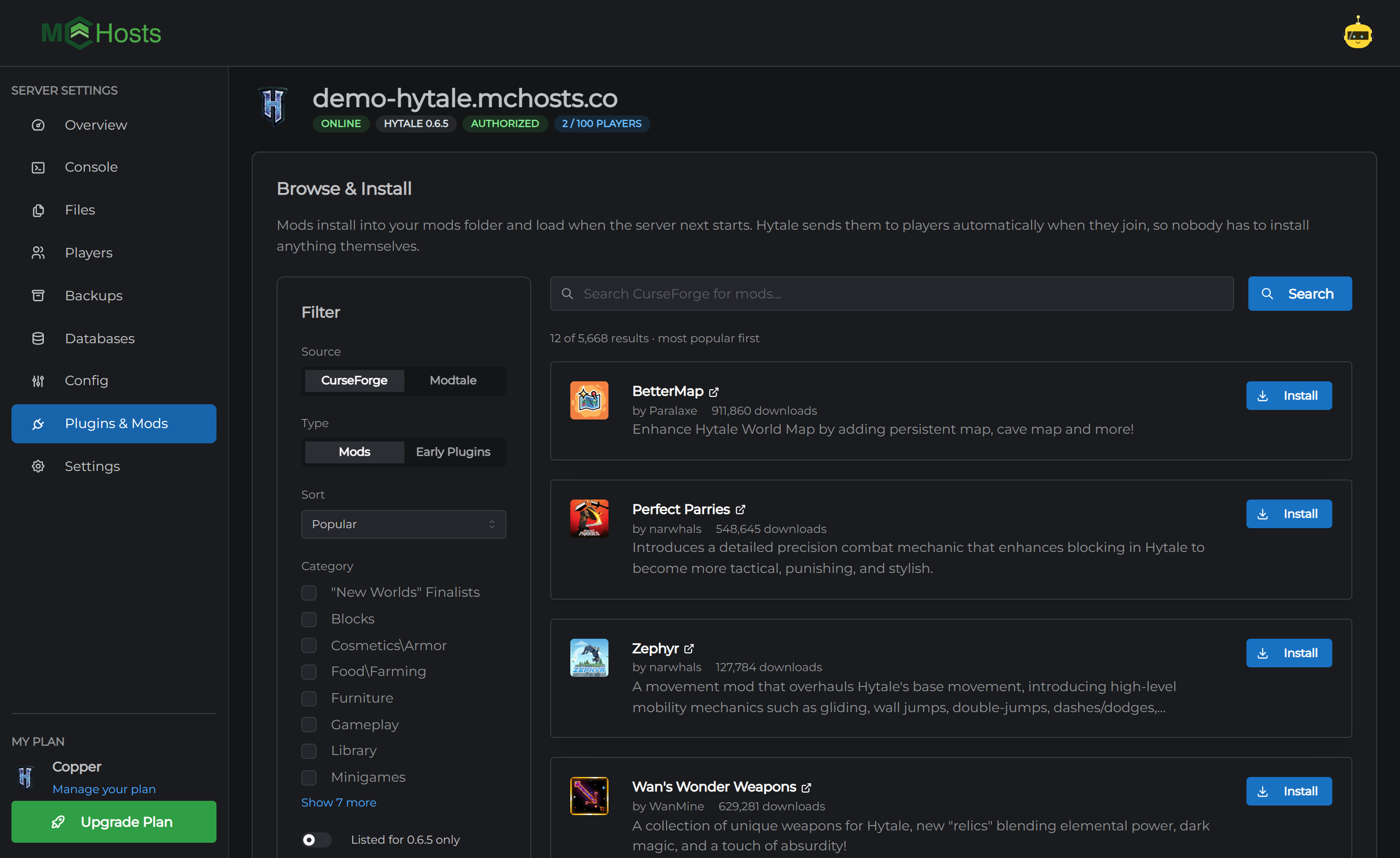Click the Hytale server icon beside the hostname
This screenshot has width=1400, height=858.
point(273,106)
